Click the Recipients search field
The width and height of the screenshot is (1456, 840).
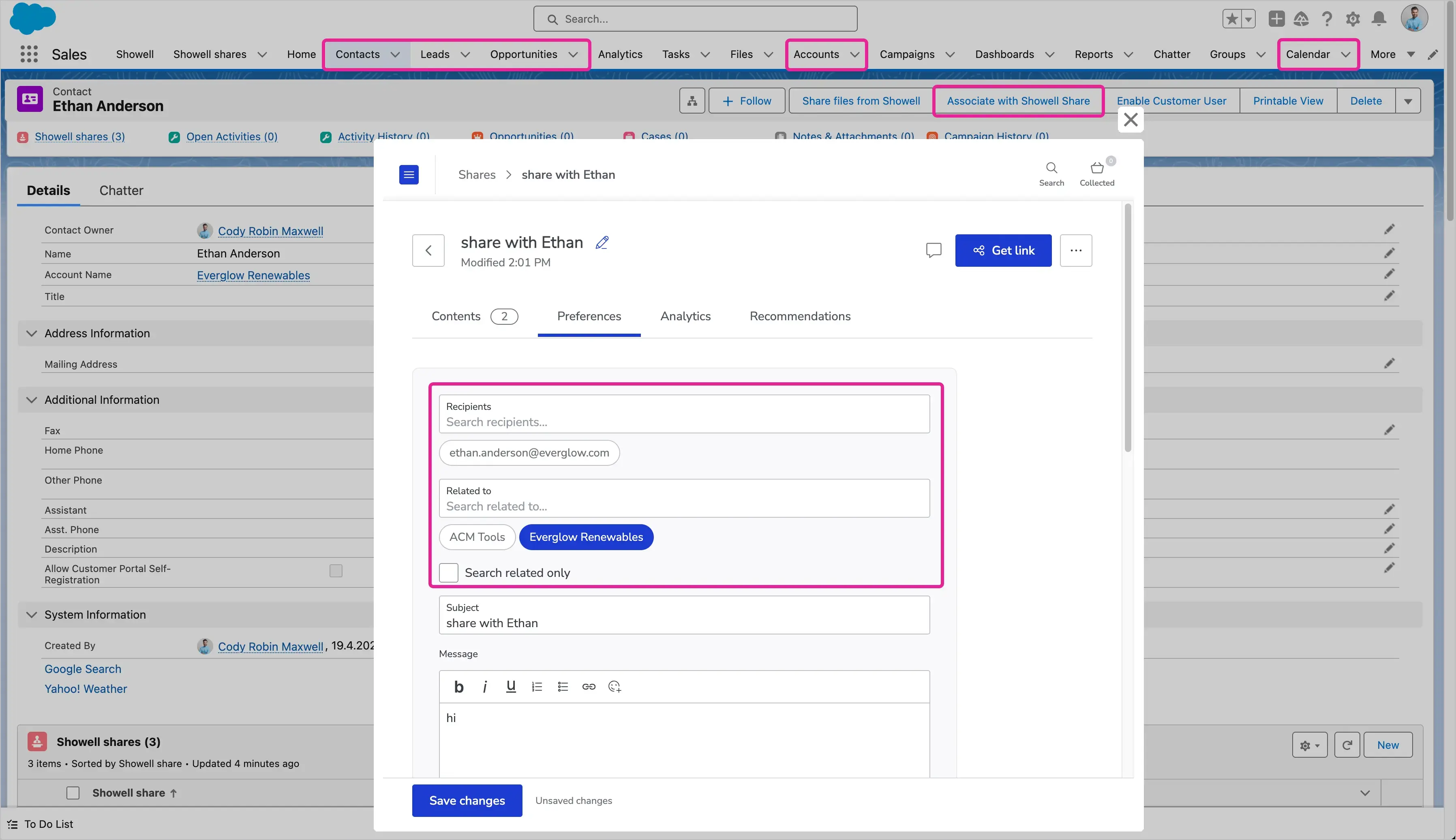click(684, 414)
